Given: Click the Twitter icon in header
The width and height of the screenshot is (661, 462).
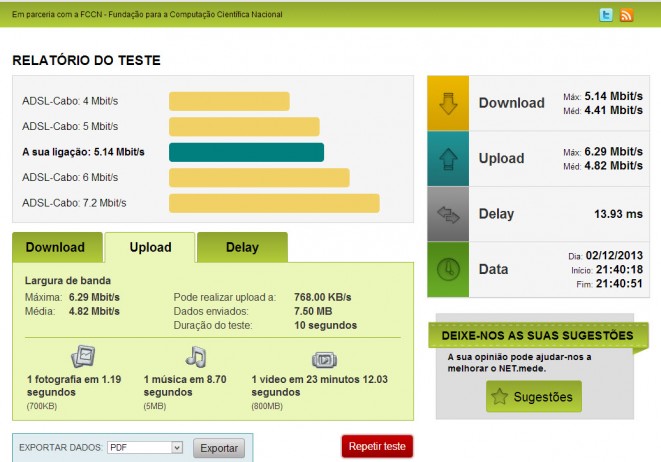Looking at the screenshot, I should (x=606, y=15).
